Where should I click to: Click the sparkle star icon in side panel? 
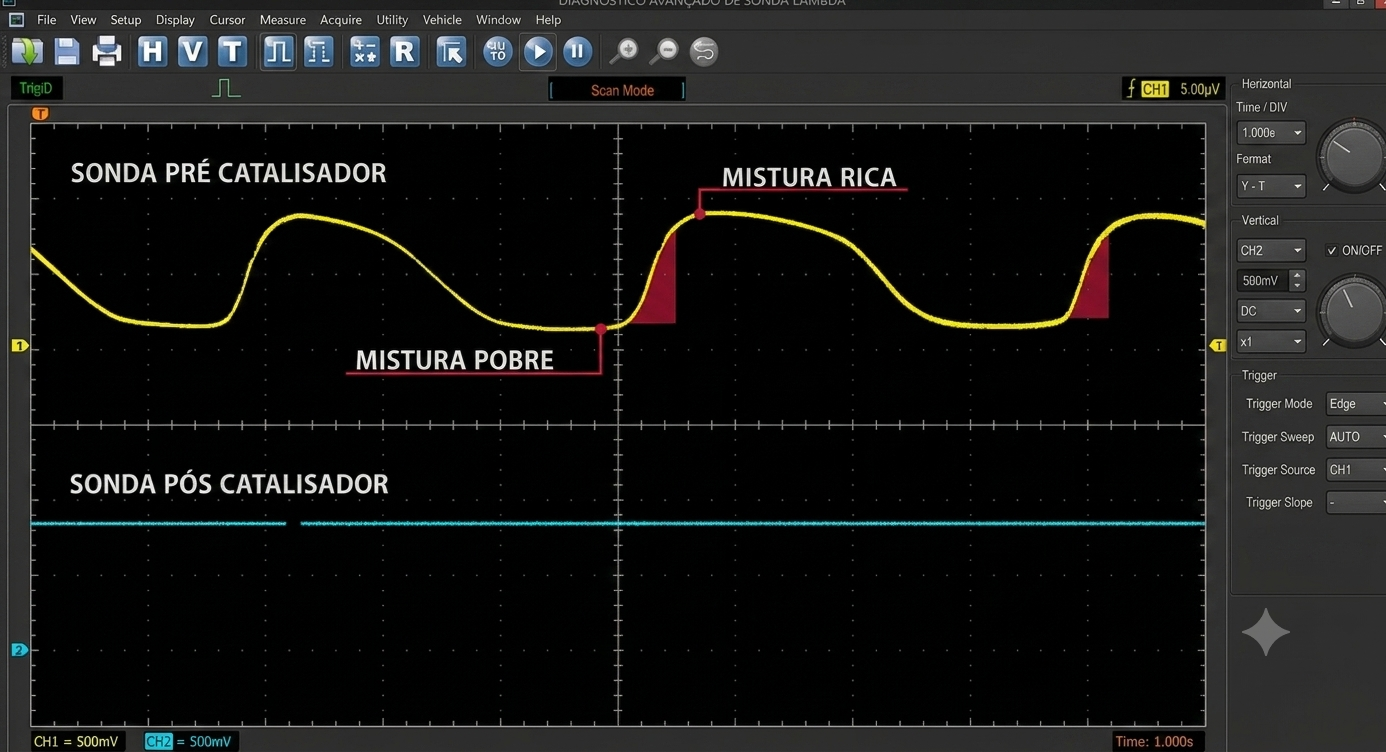tap(1265, 632)
